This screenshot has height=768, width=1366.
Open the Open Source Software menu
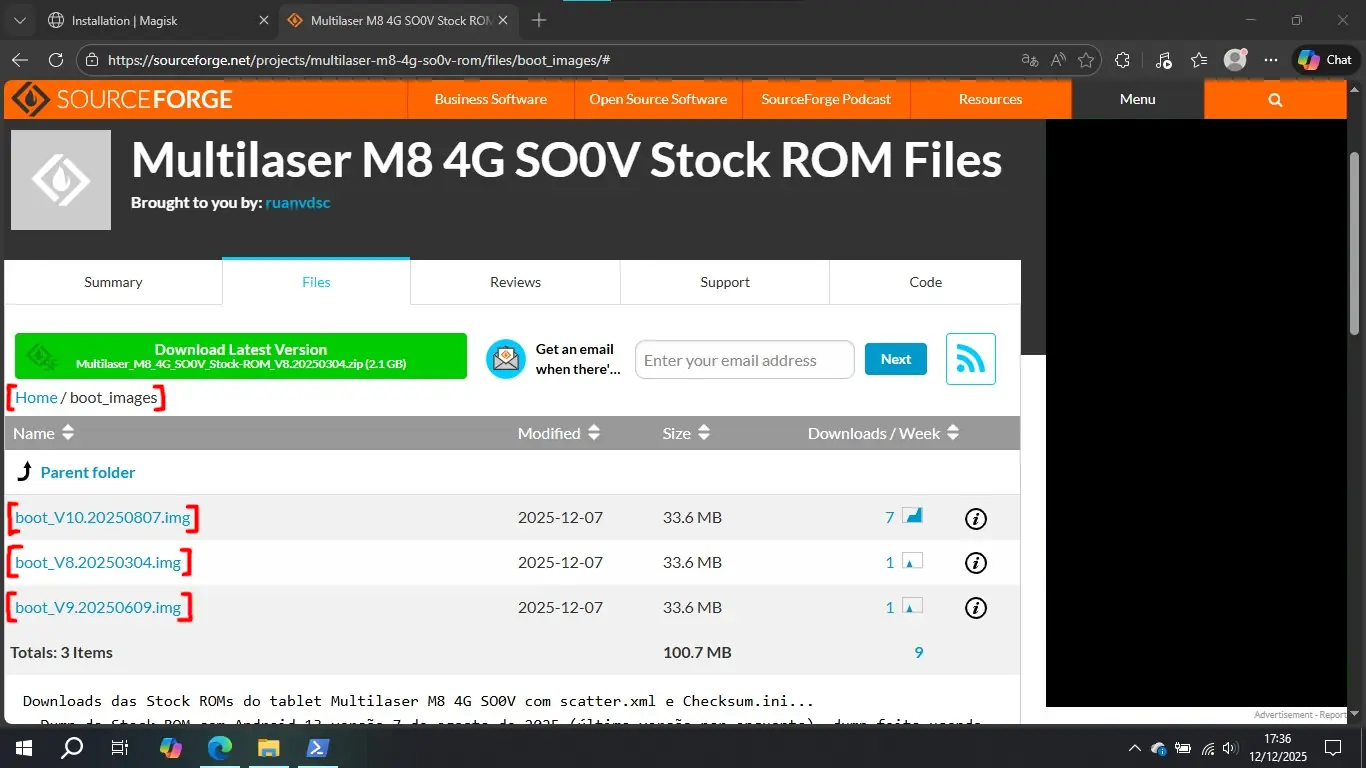pyautogui.click(x=658, y=99)
